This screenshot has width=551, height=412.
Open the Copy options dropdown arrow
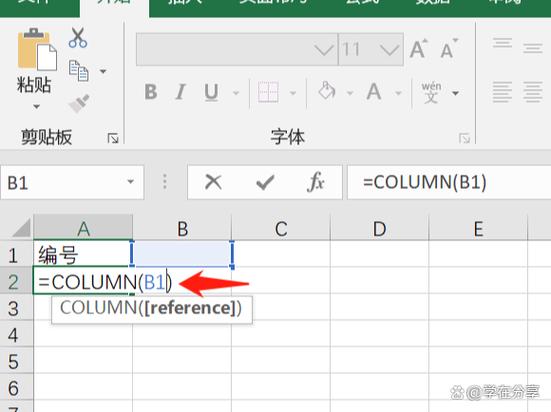(x=103, y=71)
